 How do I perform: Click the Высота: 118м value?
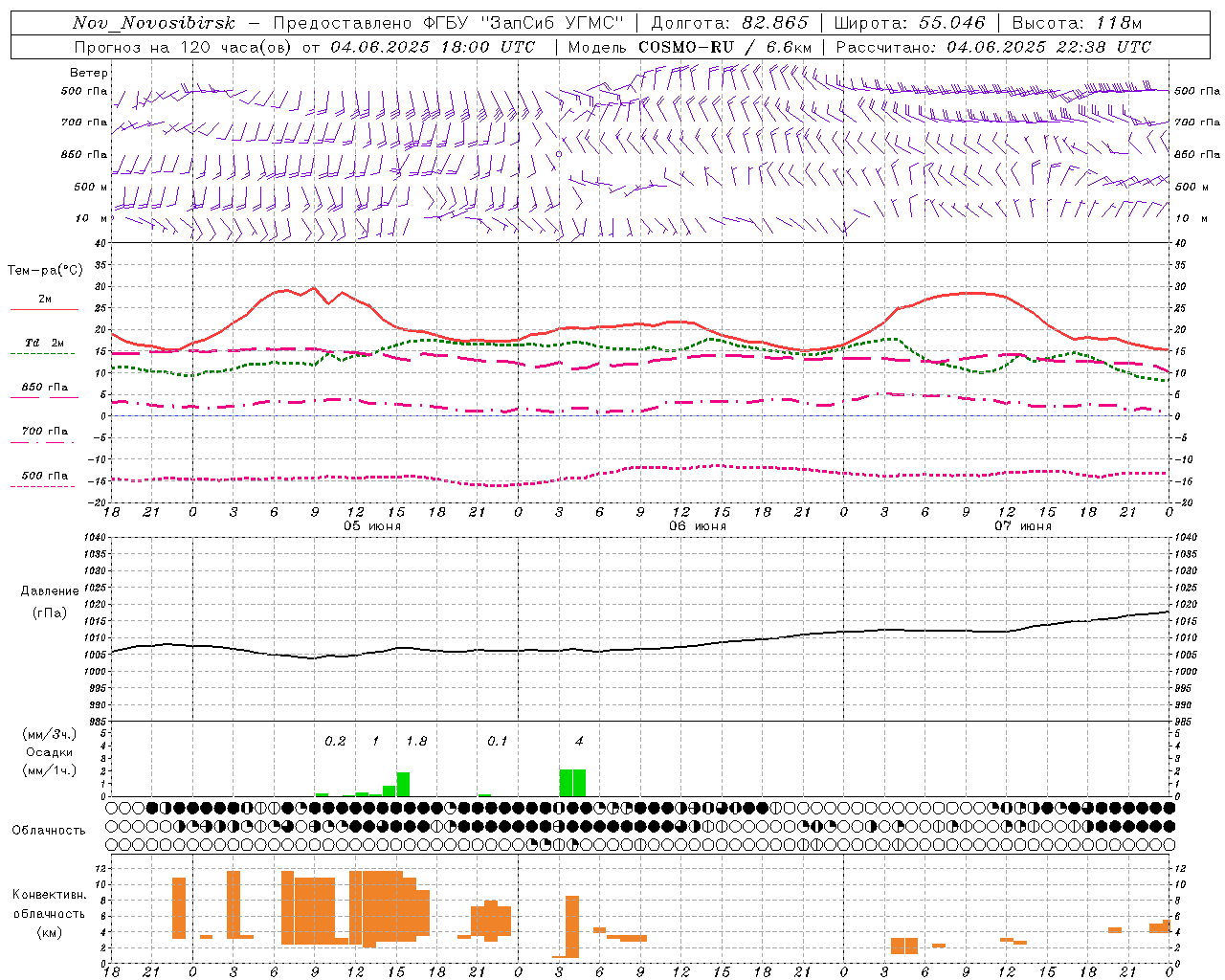tap(1077, 23)
